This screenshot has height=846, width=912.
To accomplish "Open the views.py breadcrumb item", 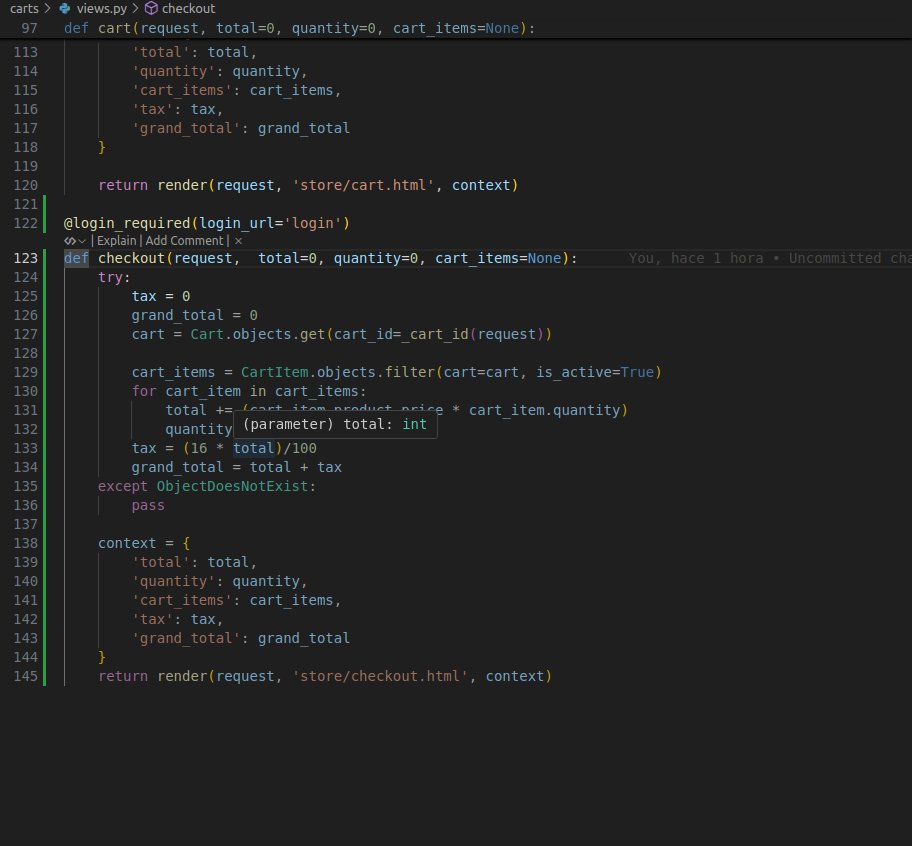I will point(102,8).
